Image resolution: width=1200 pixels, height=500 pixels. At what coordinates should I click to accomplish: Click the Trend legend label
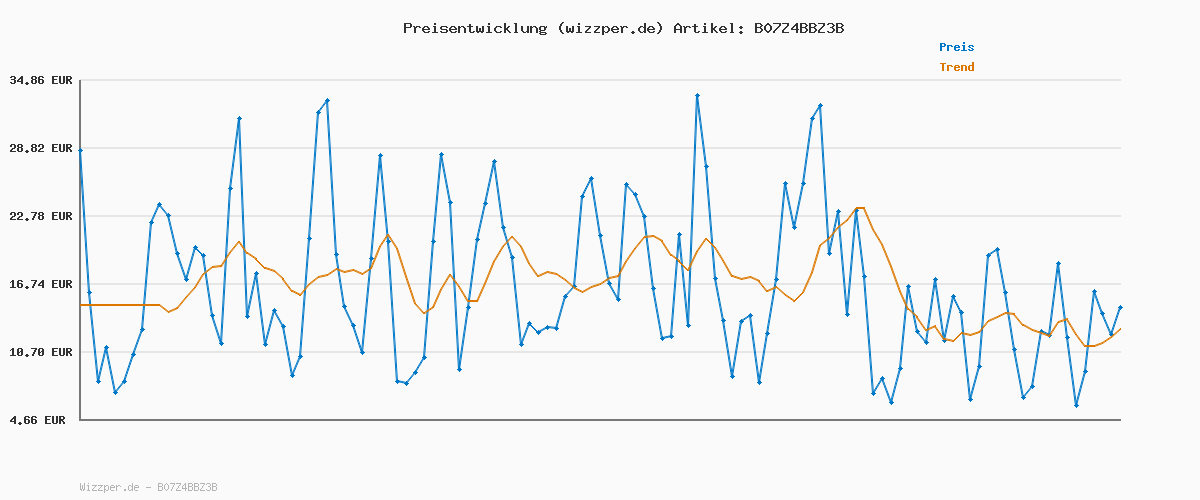[956, 67]
